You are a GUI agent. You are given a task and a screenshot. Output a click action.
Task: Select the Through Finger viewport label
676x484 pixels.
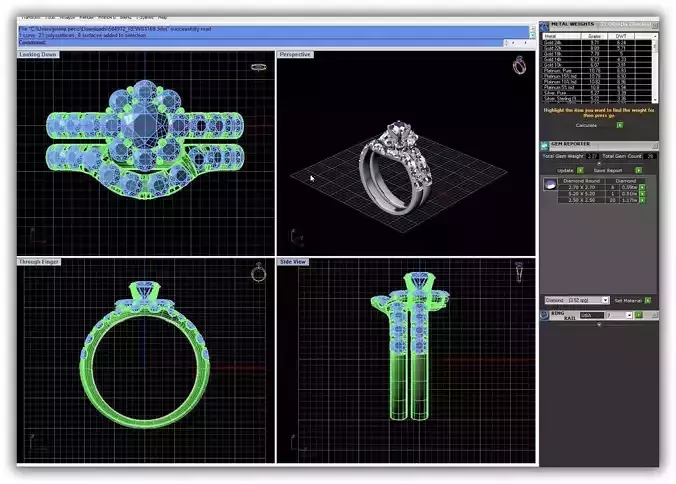tap(39, 262)
